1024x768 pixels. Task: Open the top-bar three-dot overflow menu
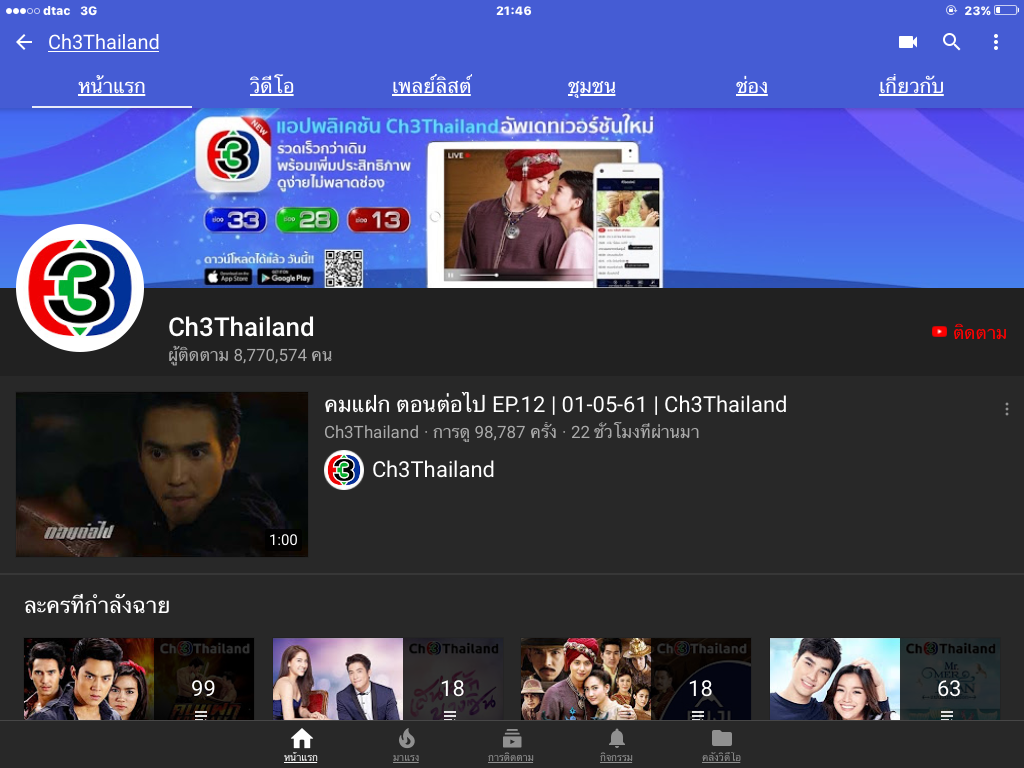[x=995, y=42]
